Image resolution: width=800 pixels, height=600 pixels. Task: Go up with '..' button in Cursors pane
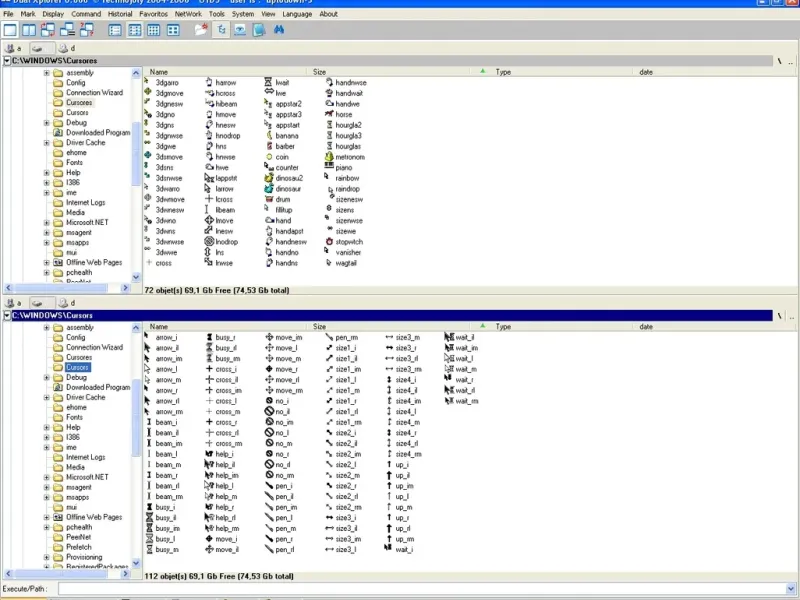791,316
